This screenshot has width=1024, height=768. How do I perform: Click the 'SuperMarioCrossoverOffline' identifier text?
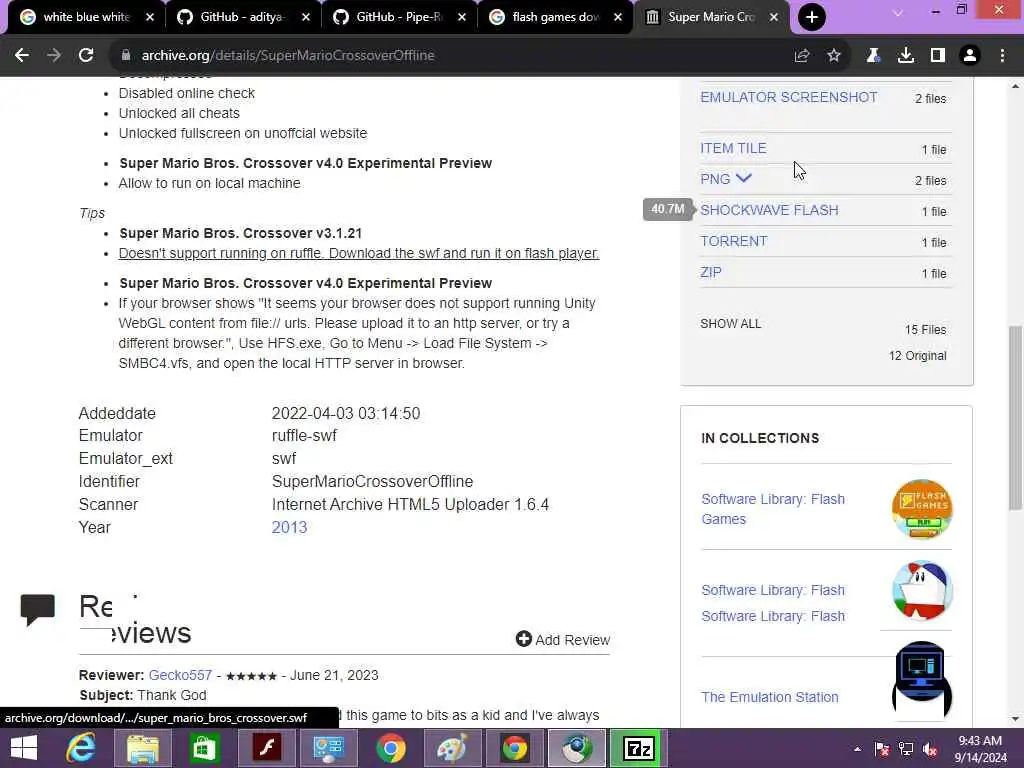372,481
